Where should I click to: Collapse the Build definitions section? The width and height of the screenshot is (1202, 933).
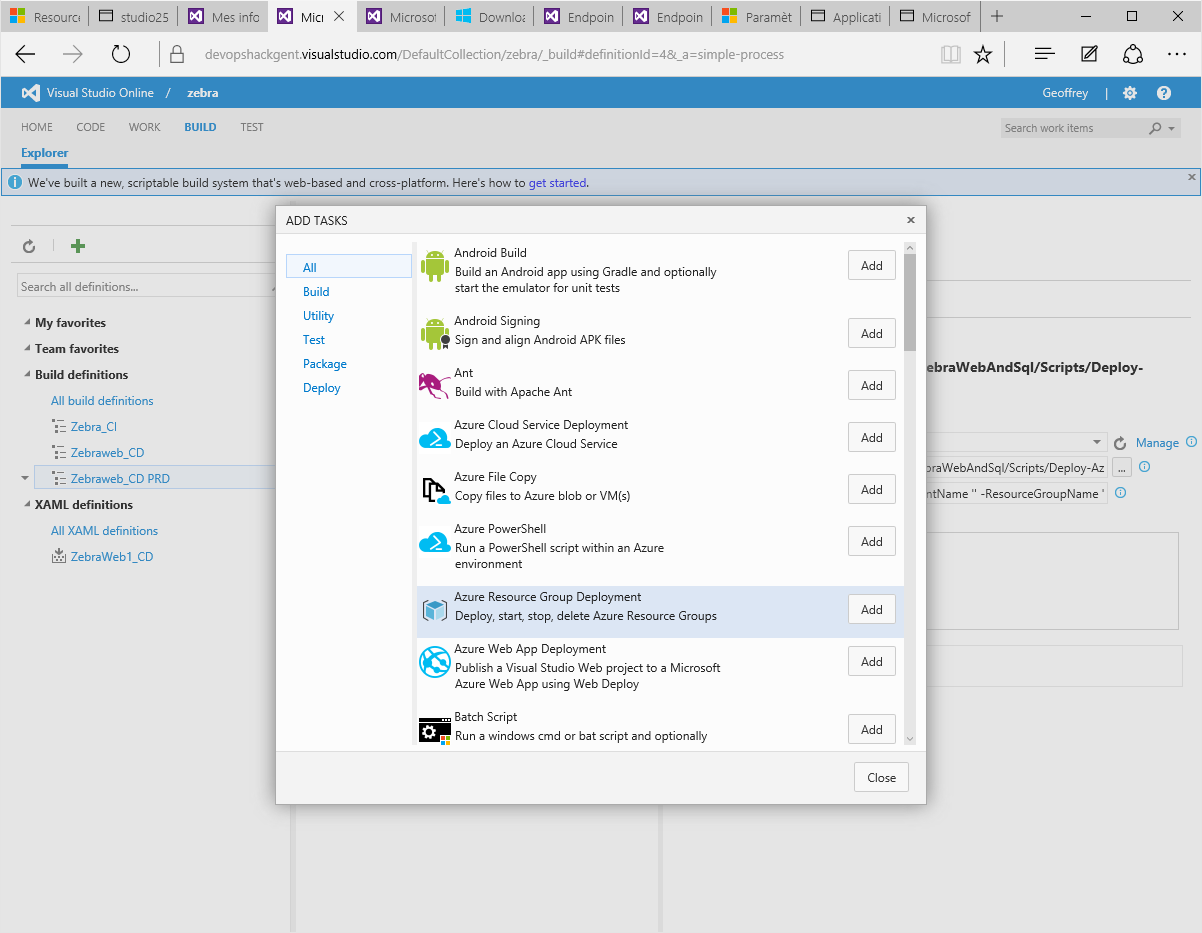(x=27, y=375)
